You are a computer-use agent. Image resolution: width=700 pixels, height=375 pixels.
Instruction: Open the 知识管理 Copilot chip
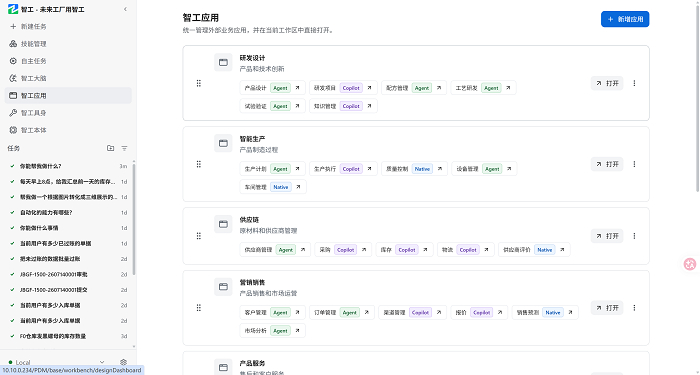343,106
